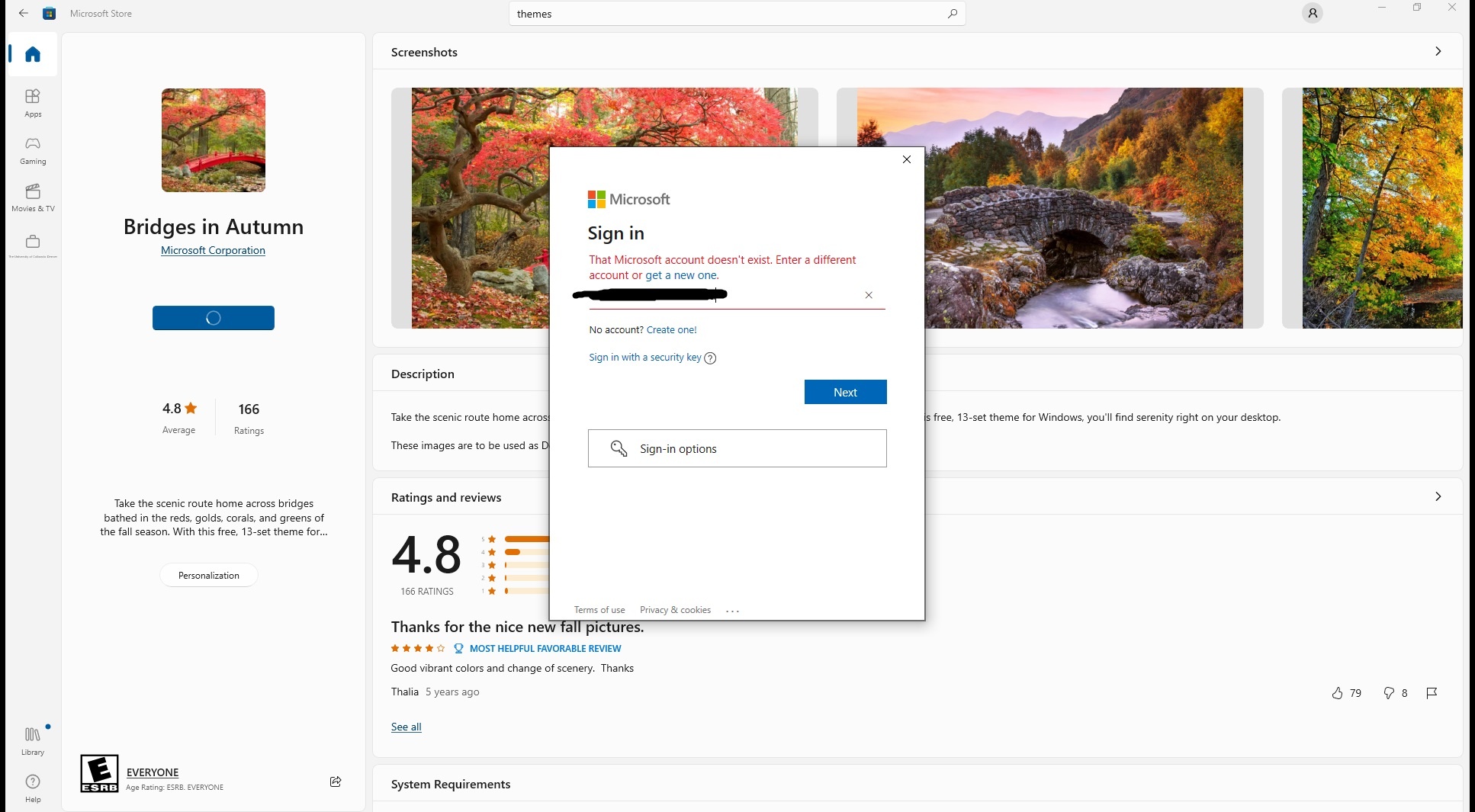Click the back arrow in title bar
Screen dimensions: 1475x812
[x=24, y=13]
